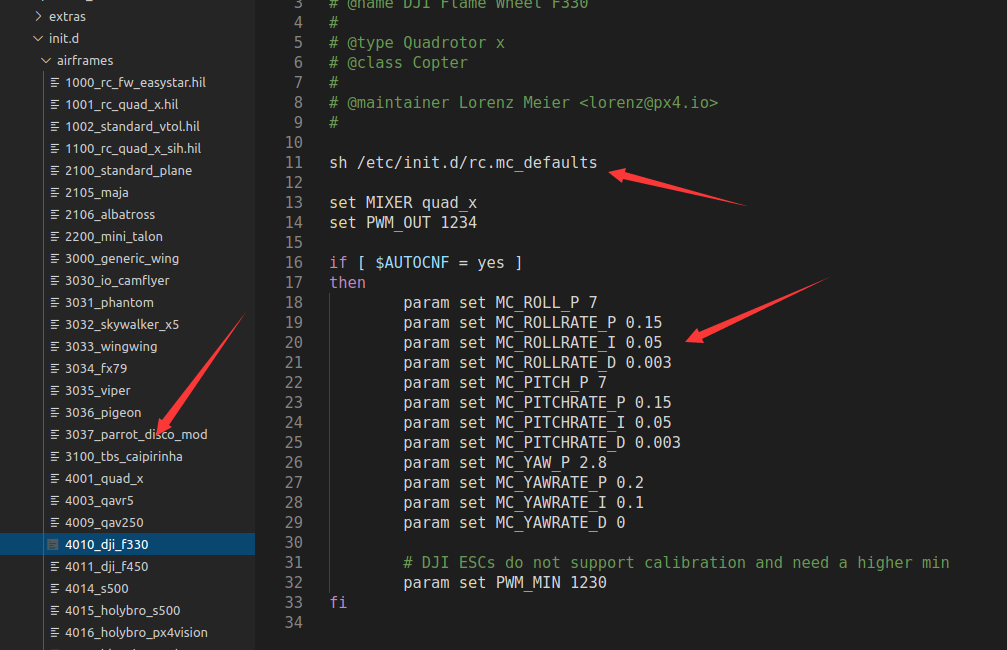Click line number 11 in gutter
This screenshot has height=650, width=1007.
(x=294, y=162)
